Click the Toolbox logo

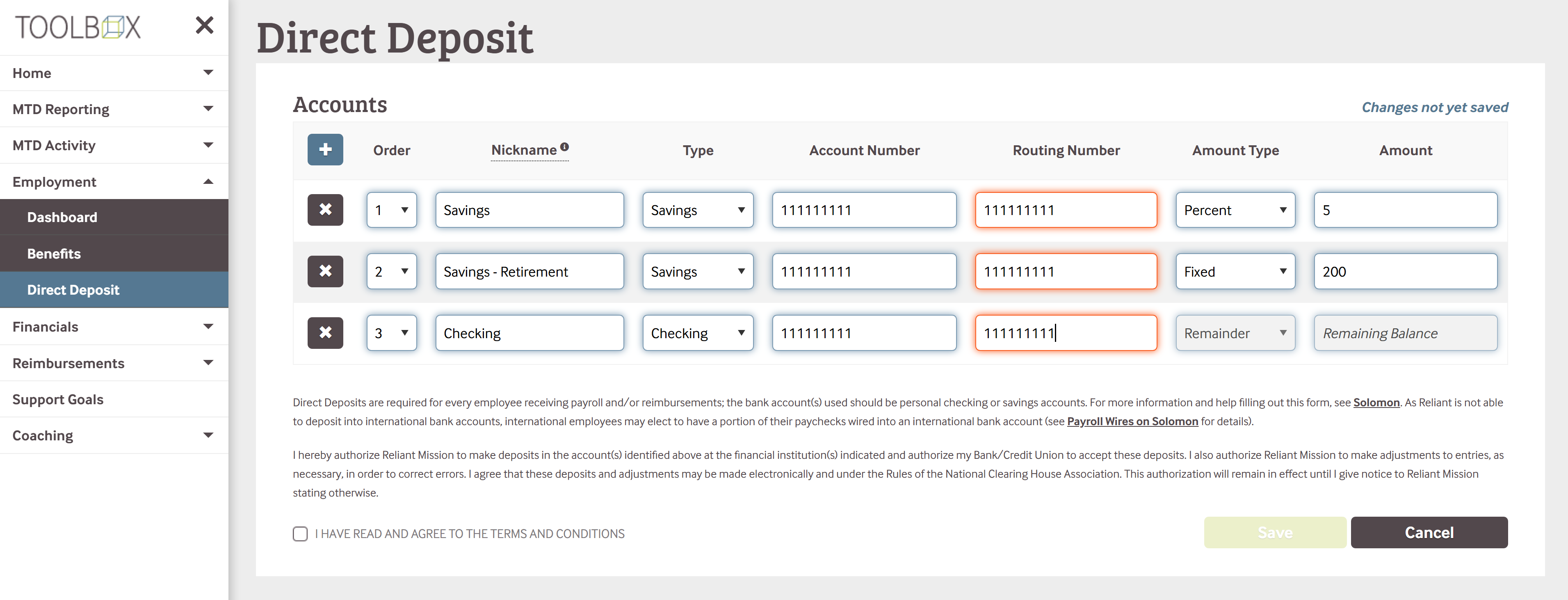tap(78, 27)
